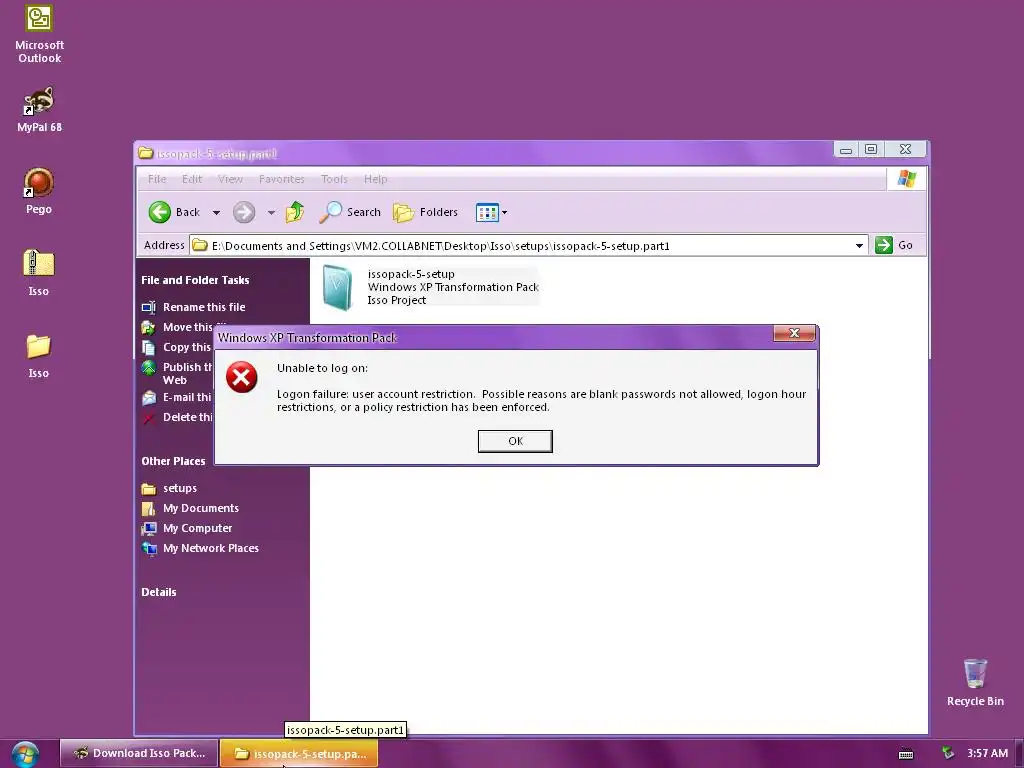Screen dimensions: 1024x768
Task: Click Rename this file task
Action: click(204, 307)
